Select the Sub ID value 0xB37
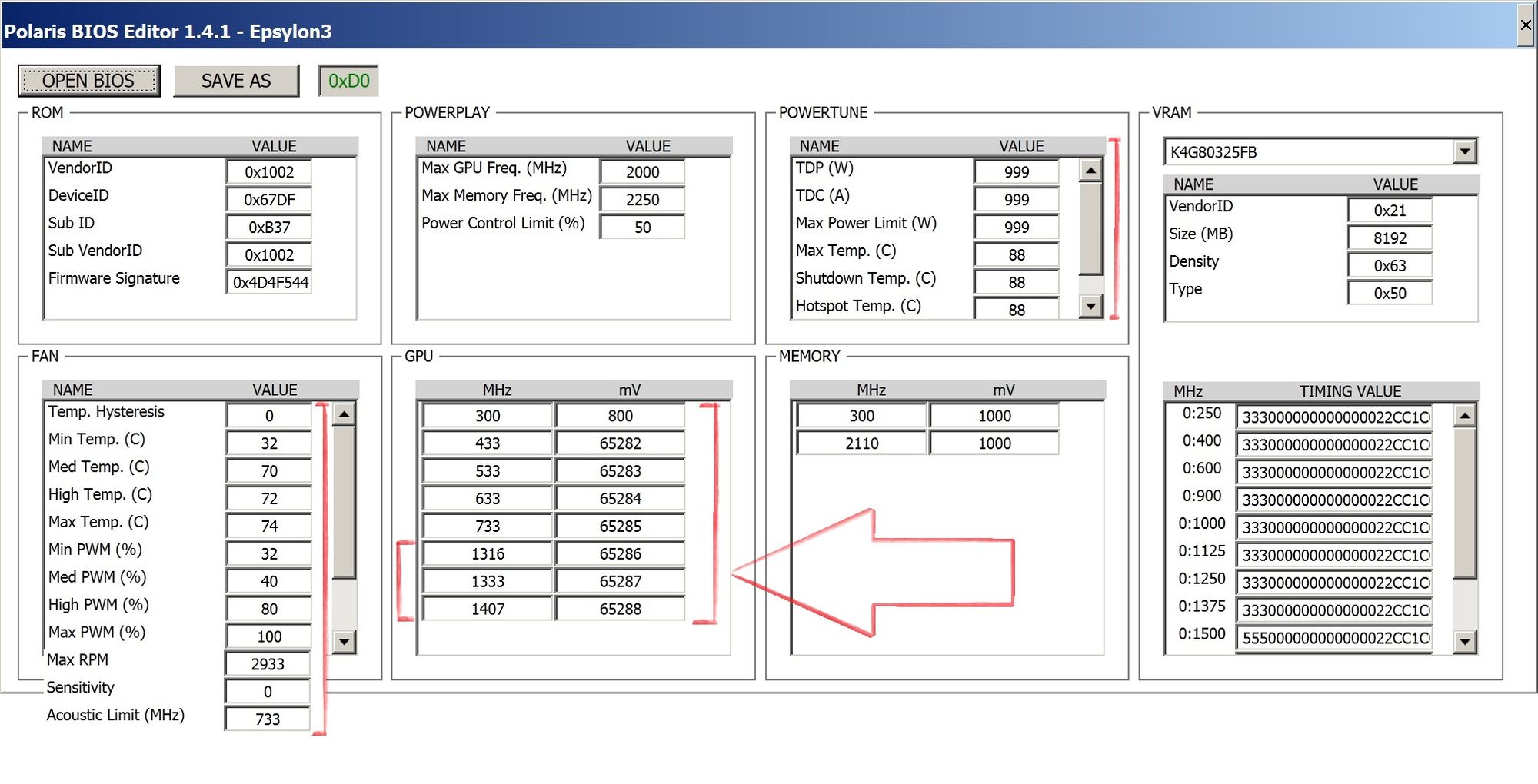 click(x=269, y=227)
